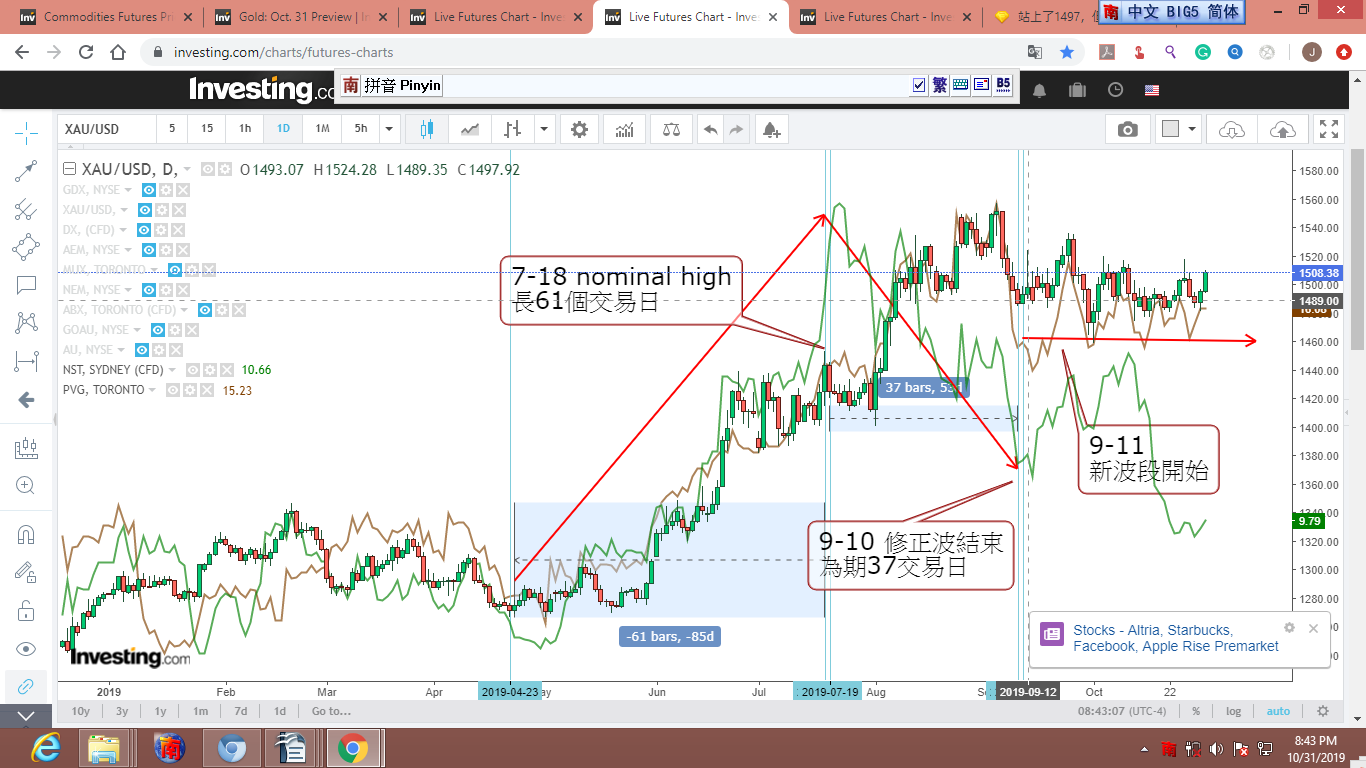Toggle magnet mode for drawings
Screen dimensions: 1366x768
pos(27,535)
